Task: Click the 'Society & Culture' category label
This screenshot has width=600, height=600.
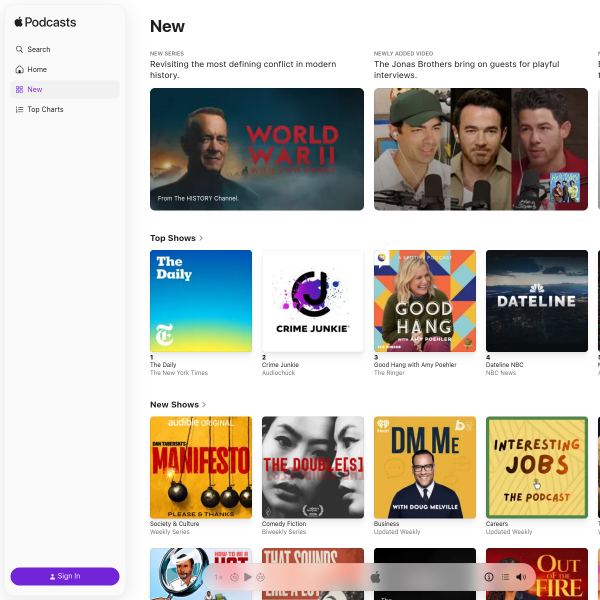Action: (174, 523)
